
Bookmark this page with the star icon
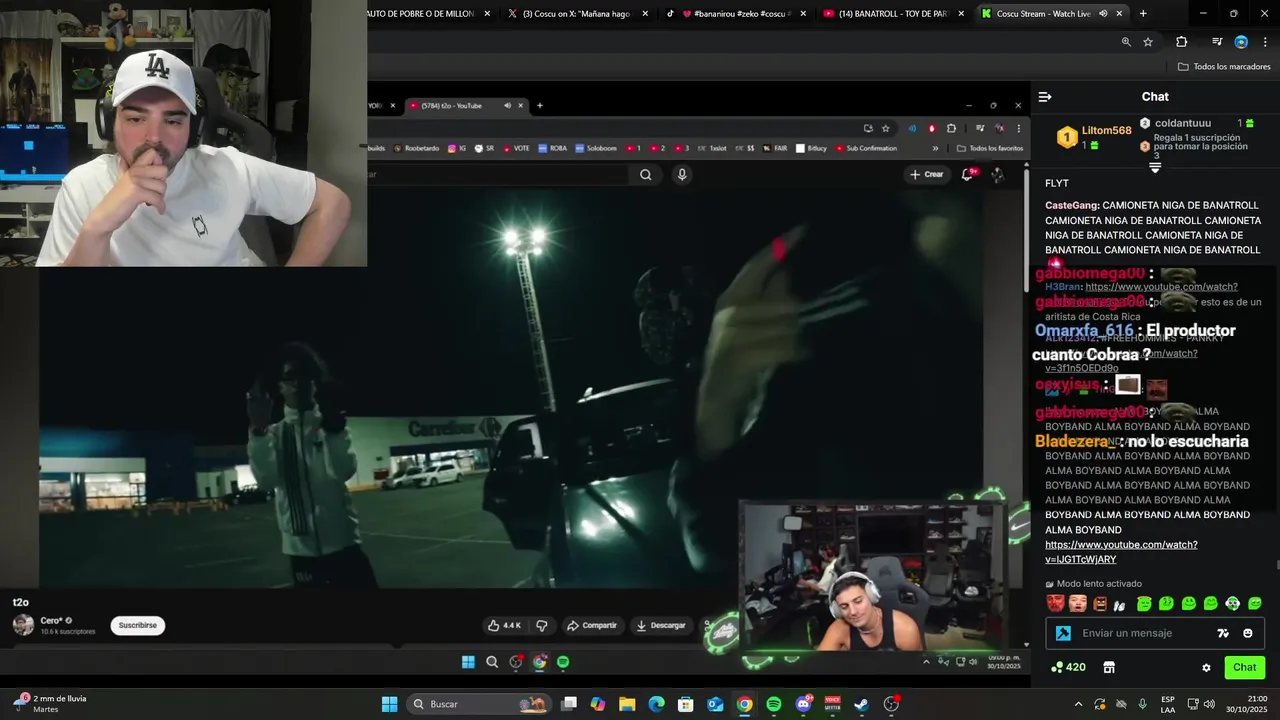pos(1148,42)
